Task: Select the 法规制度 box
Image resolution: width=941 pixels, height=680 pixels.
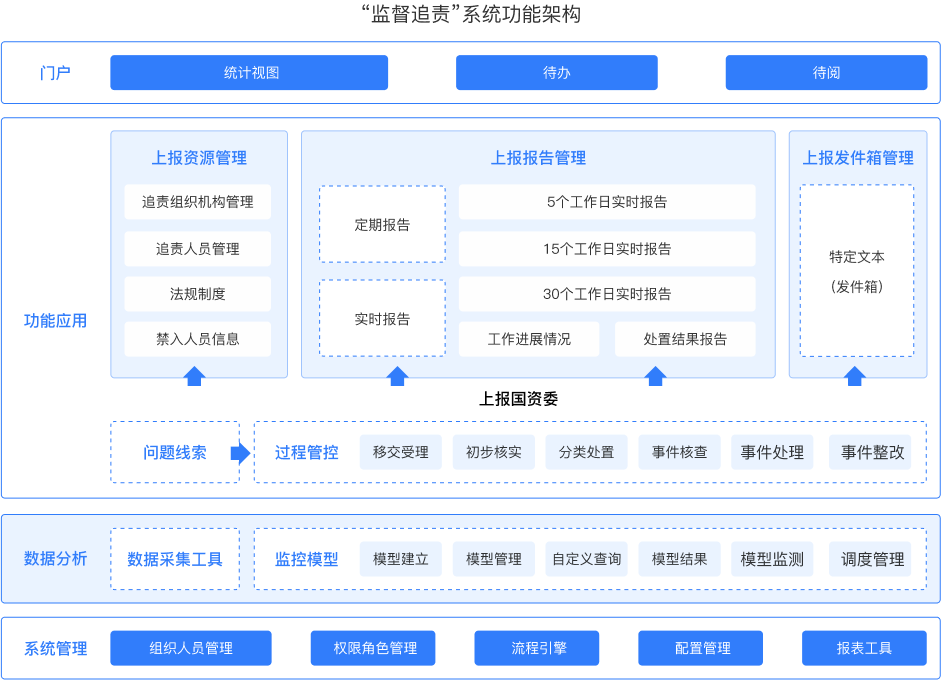Action: tap(197, 294)
